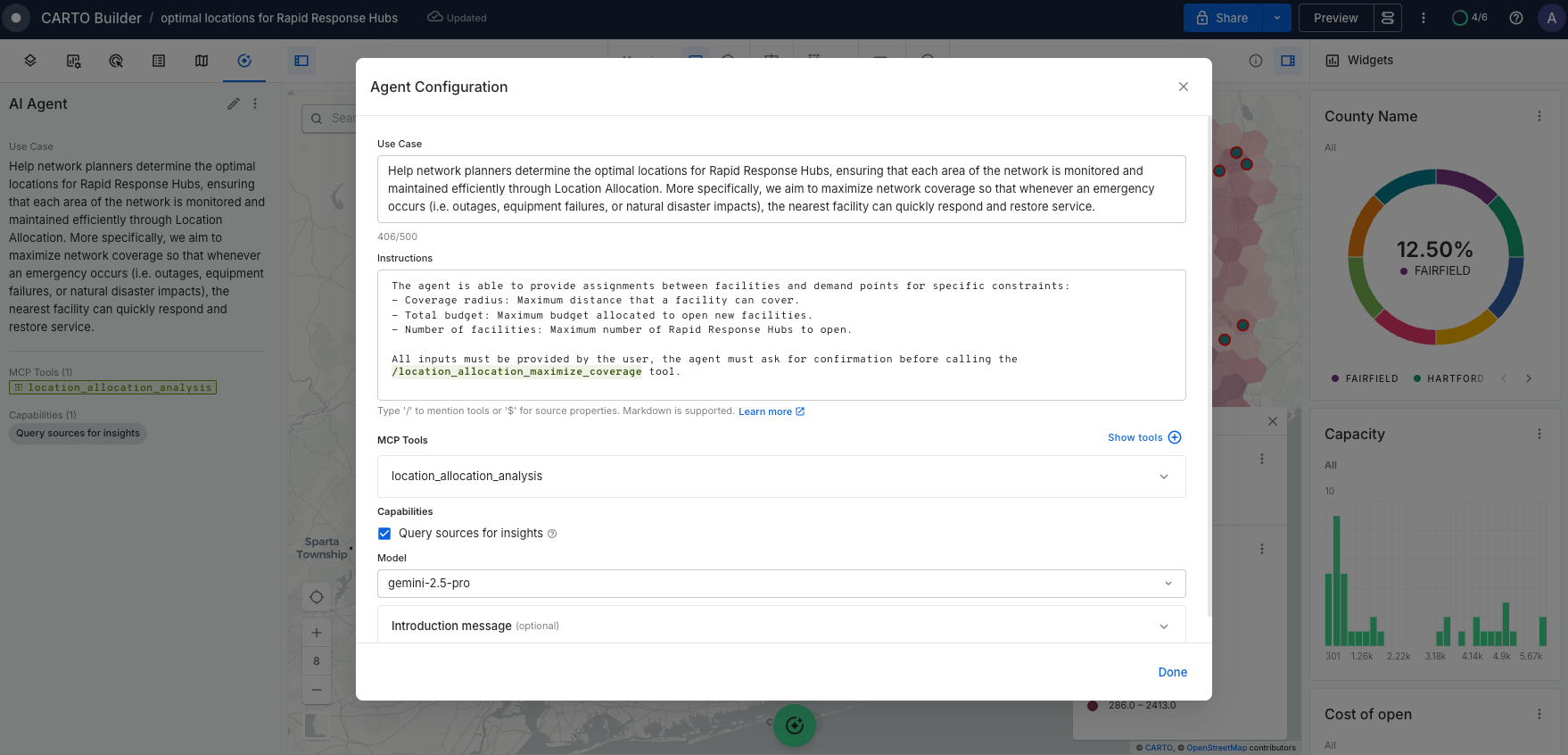Click the pencil edit icon for AI Agent

[234, 104]
